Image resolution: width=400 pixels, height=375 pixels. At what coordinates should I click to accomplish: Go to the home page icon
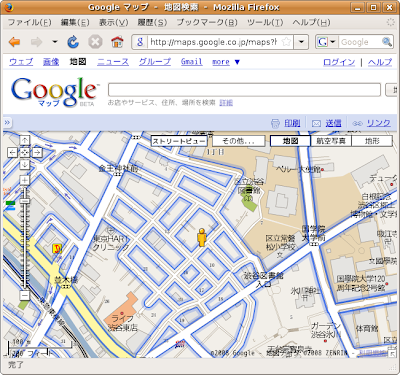click(x=117, y=42)
